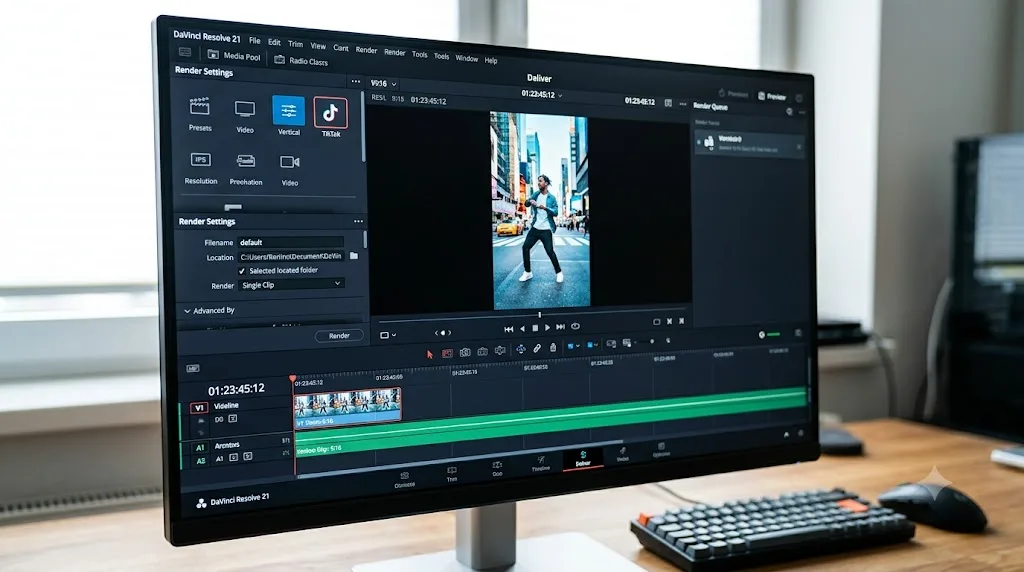Open the viewer mode dropdown below preview

tap(388, 335)
